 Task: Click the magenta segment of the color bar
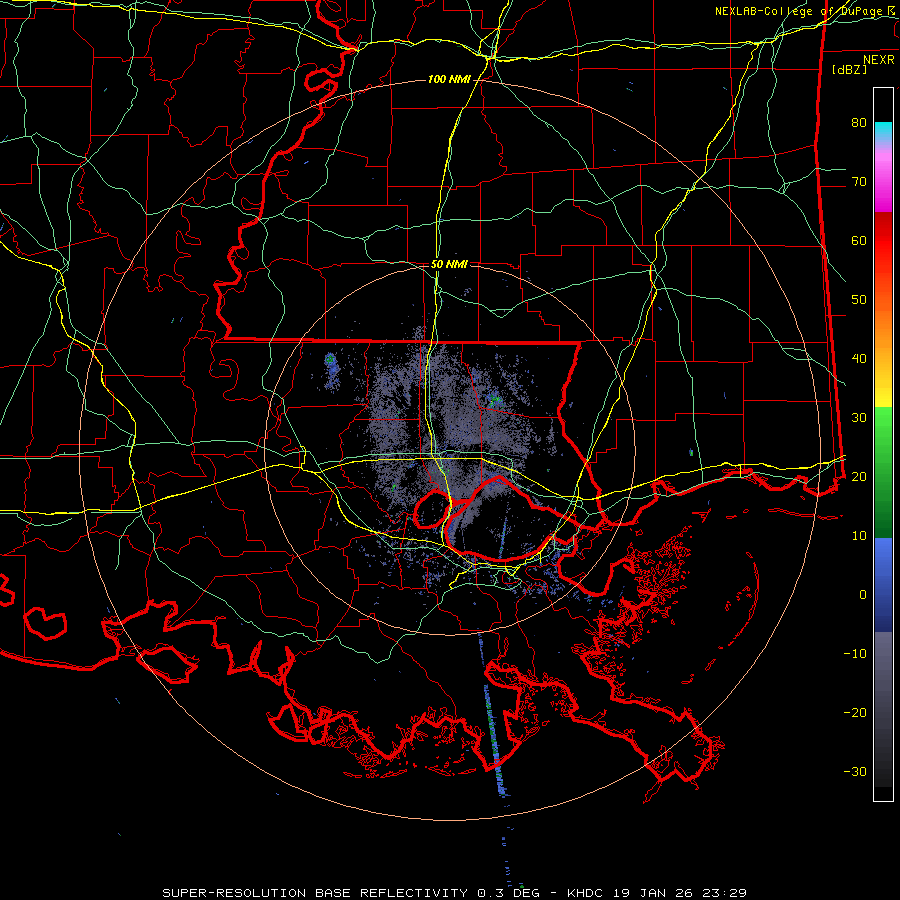(883, 181)
